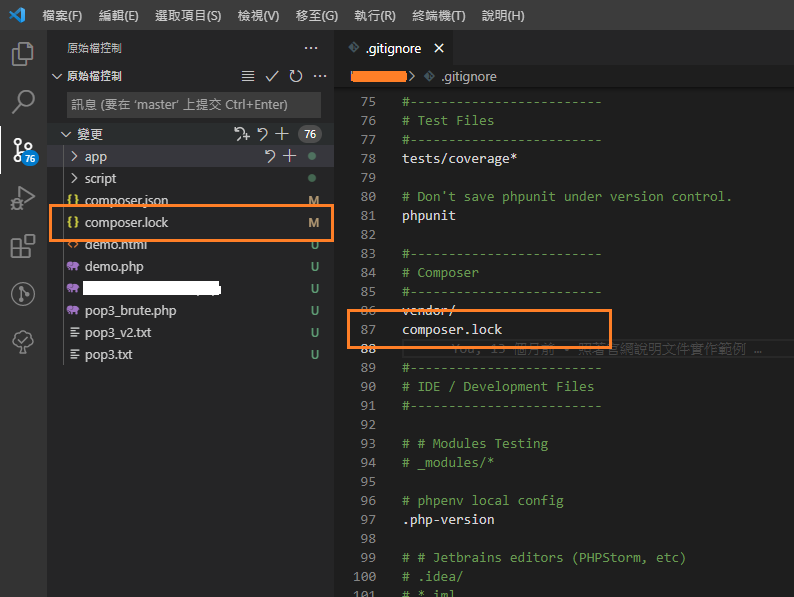Open 編輯(E) menu
Viewport: 794px width, 597px height.
pos(118,15)
